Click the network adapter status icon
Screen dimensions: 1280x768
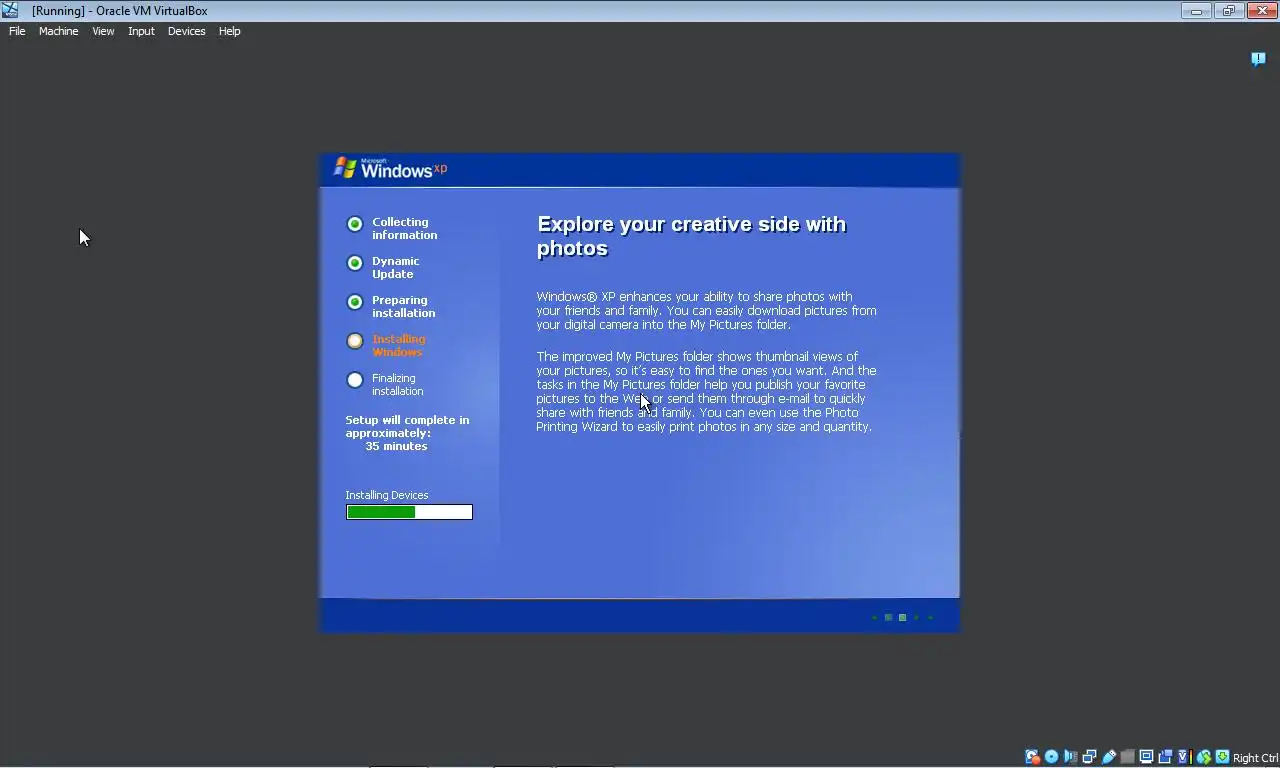[1089, 757]
